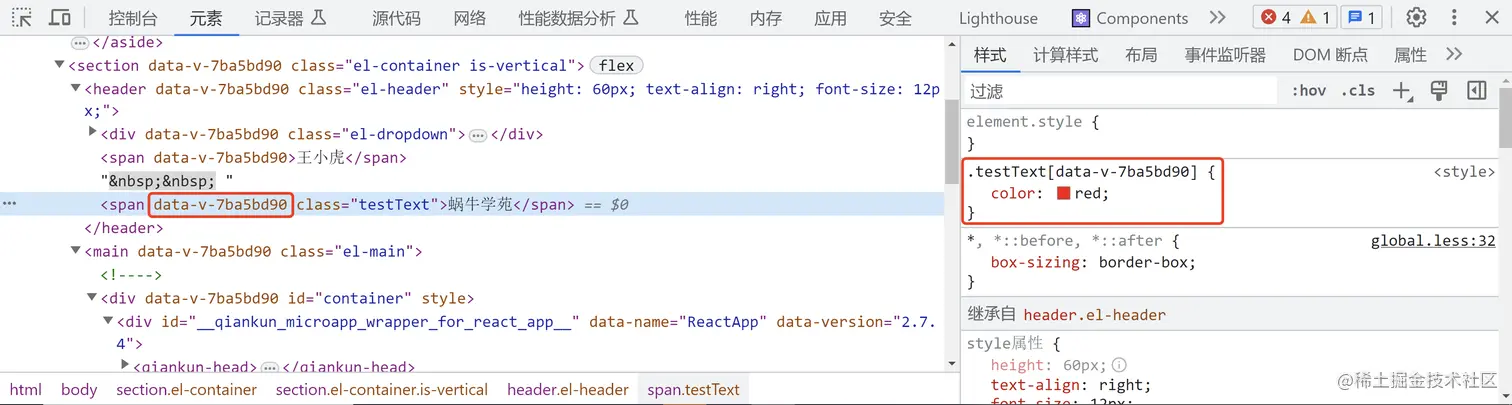Select html in the breadcrumb
The image size is (1512, 405).
(x=26, y=390)
